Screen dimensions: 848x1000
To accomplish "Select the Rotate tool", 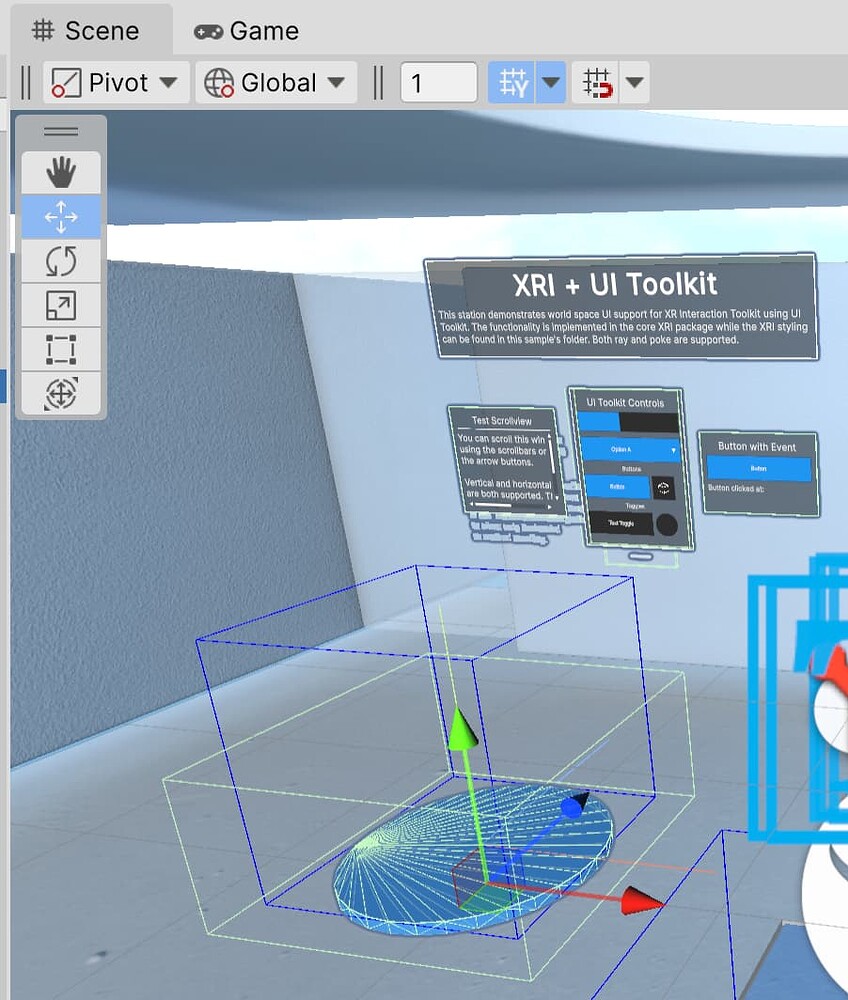I will (x=60, y=261).
